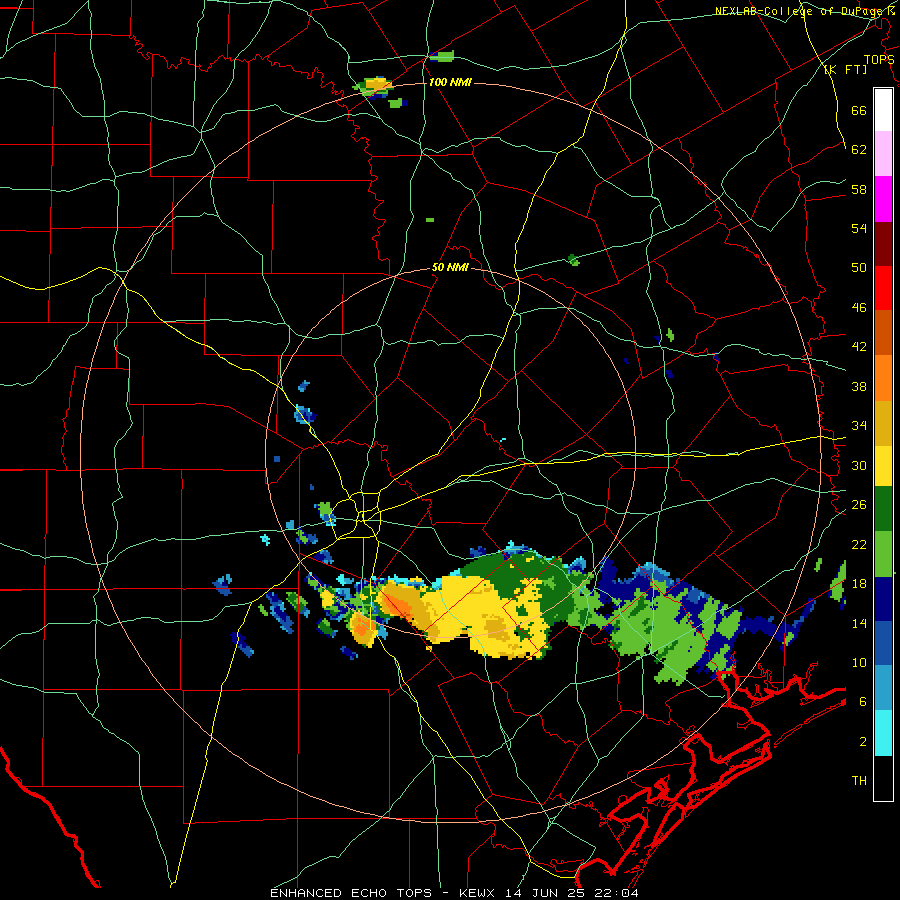This screenshot has width=900, height=900.
Task: Click the 46 legend value
Action: (859, 308)
